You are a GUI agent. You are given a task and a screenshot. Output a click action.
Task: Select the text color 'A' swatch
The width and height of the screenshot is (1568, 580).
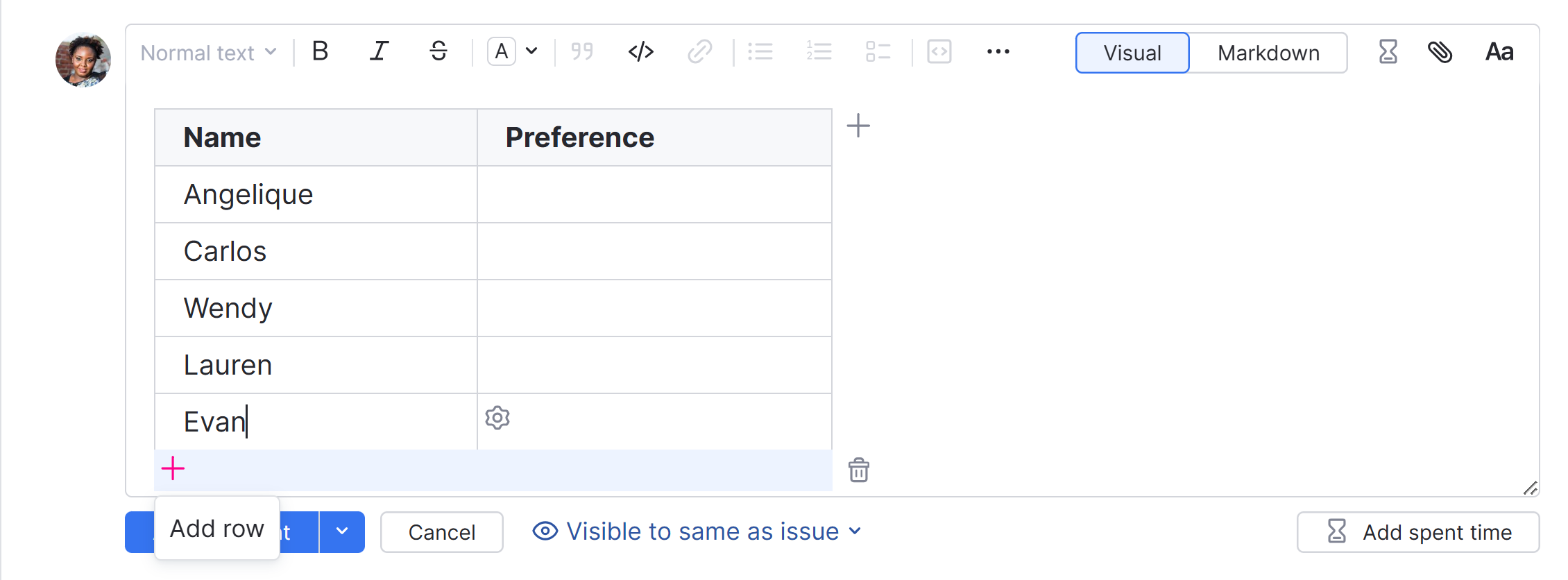pos(501,51)
